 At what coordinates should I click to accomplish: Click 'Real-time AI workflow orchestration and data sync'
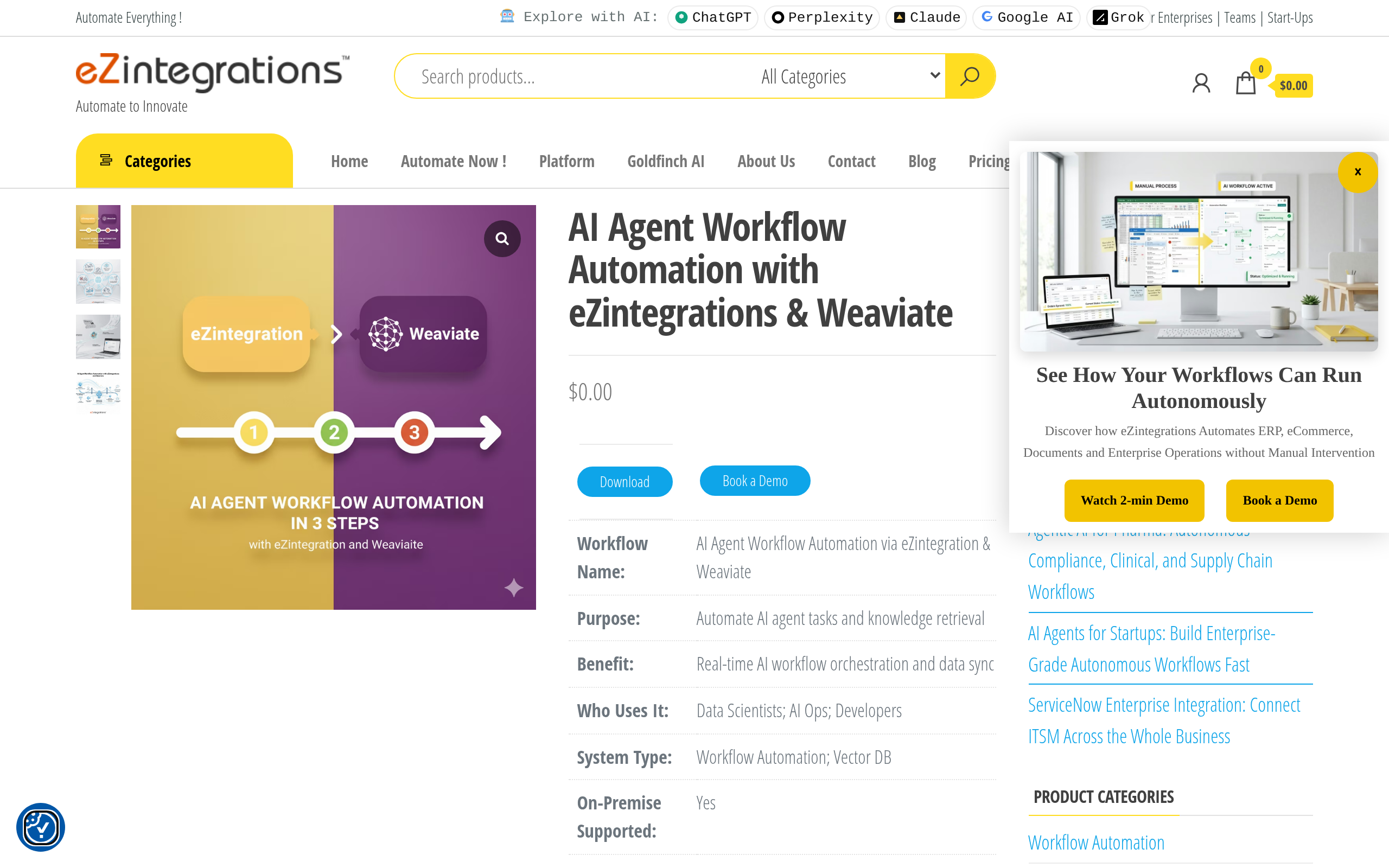pyautogui.click(x=845, y=664)
